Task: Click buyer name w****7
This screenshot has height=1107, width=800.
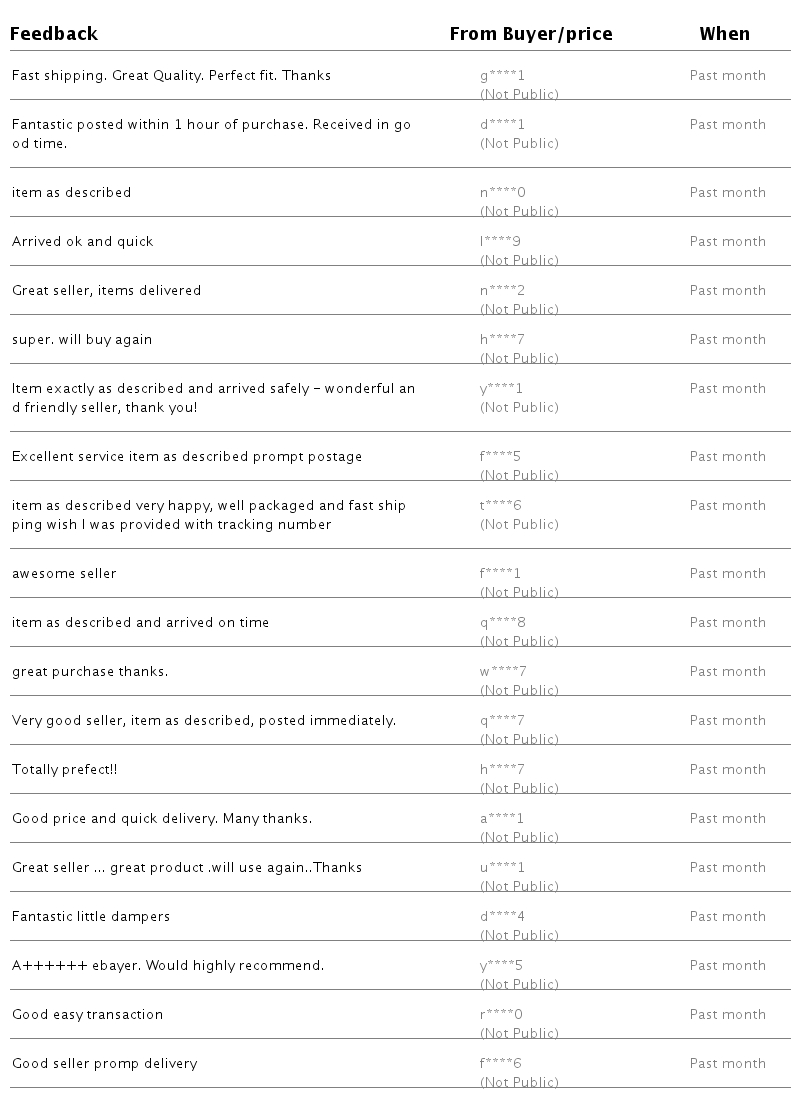Action: pyautogui.click(x=502, y=672)
